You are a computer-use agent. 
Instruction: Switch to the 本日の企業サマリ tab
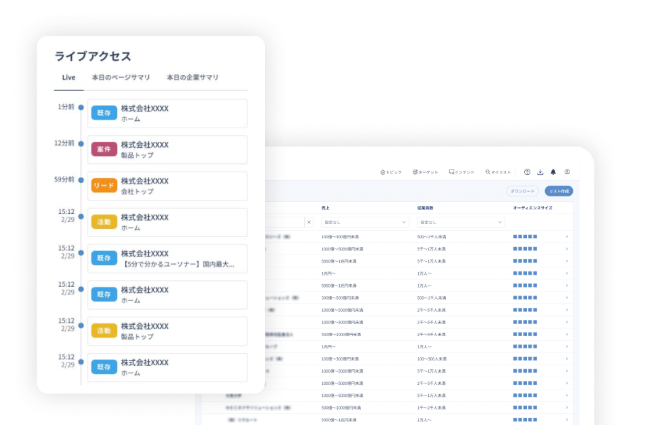[x=192, y=78]
